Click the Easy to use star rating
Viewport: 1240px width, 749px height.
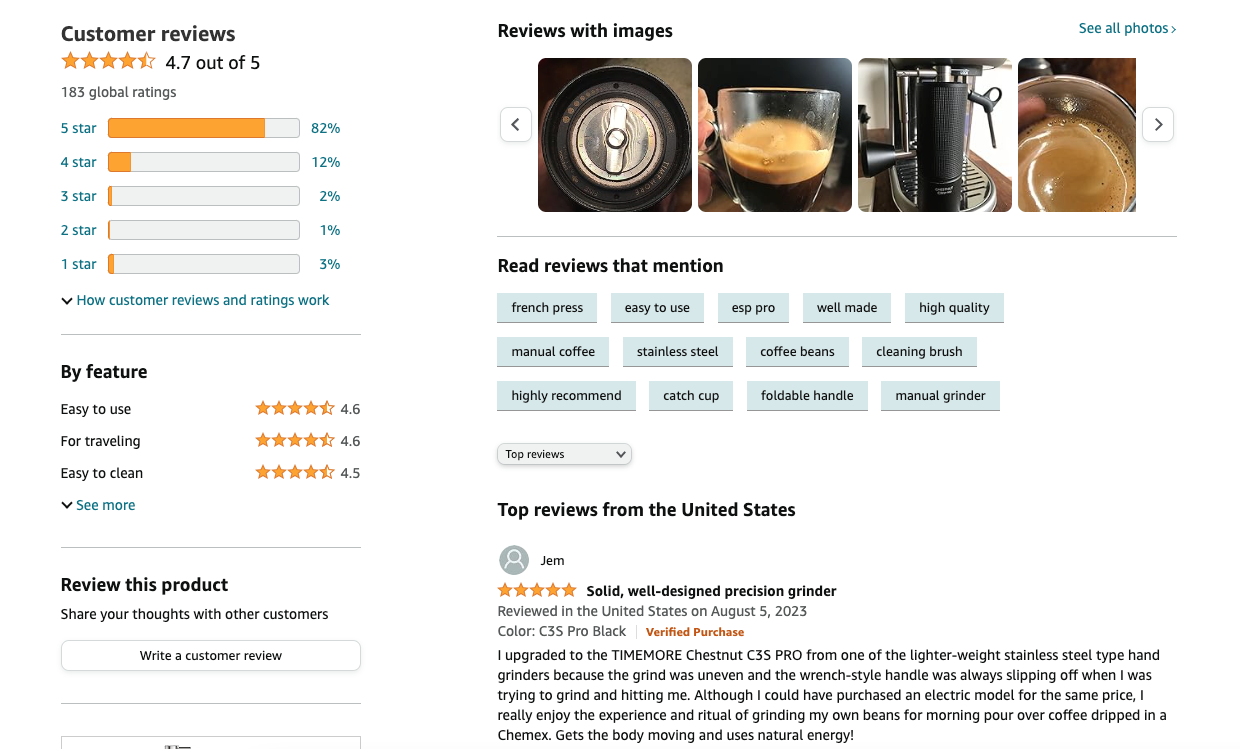[x=295, y=409]
